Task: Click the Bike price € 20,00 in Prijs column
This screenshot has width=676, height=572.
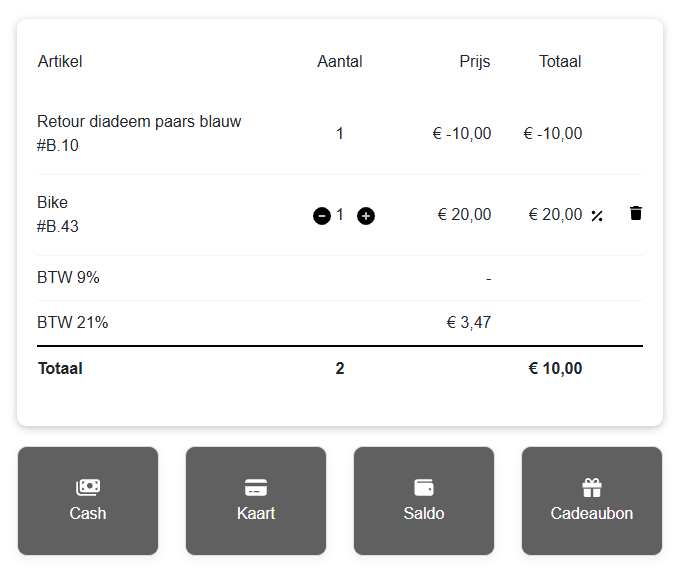Action: pyautogui.click(x=464, y=214)
